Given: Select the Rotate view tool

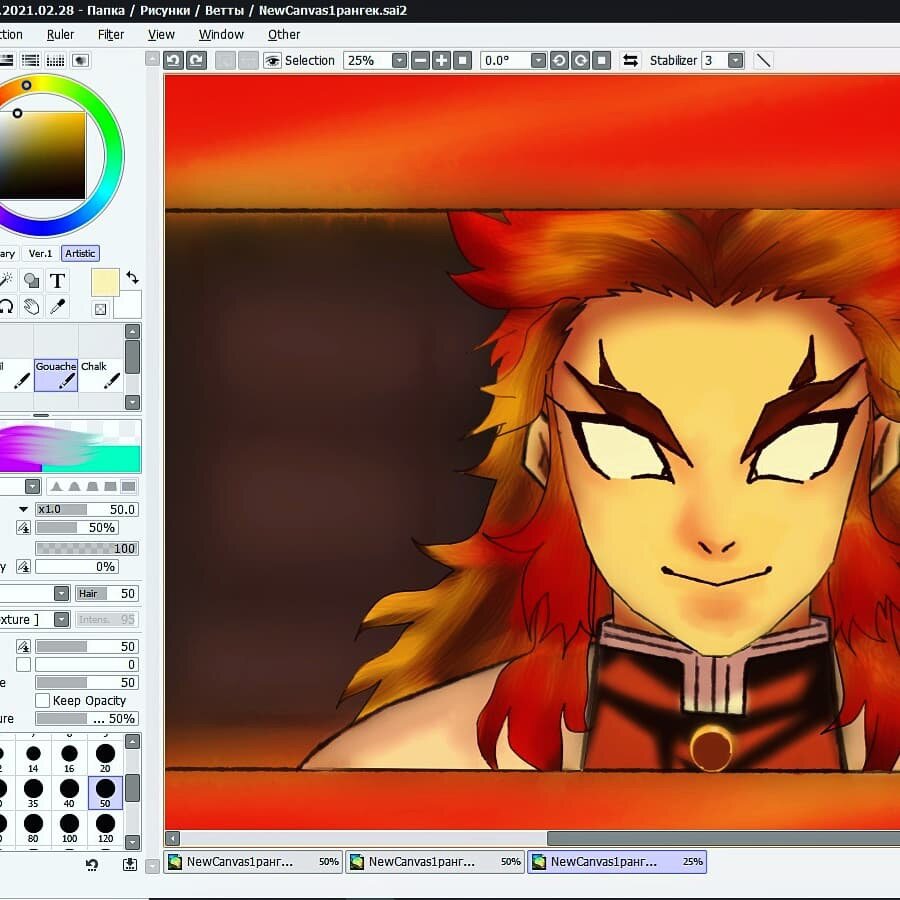Looking at the screenshot, I should click(x=6, y=307).
